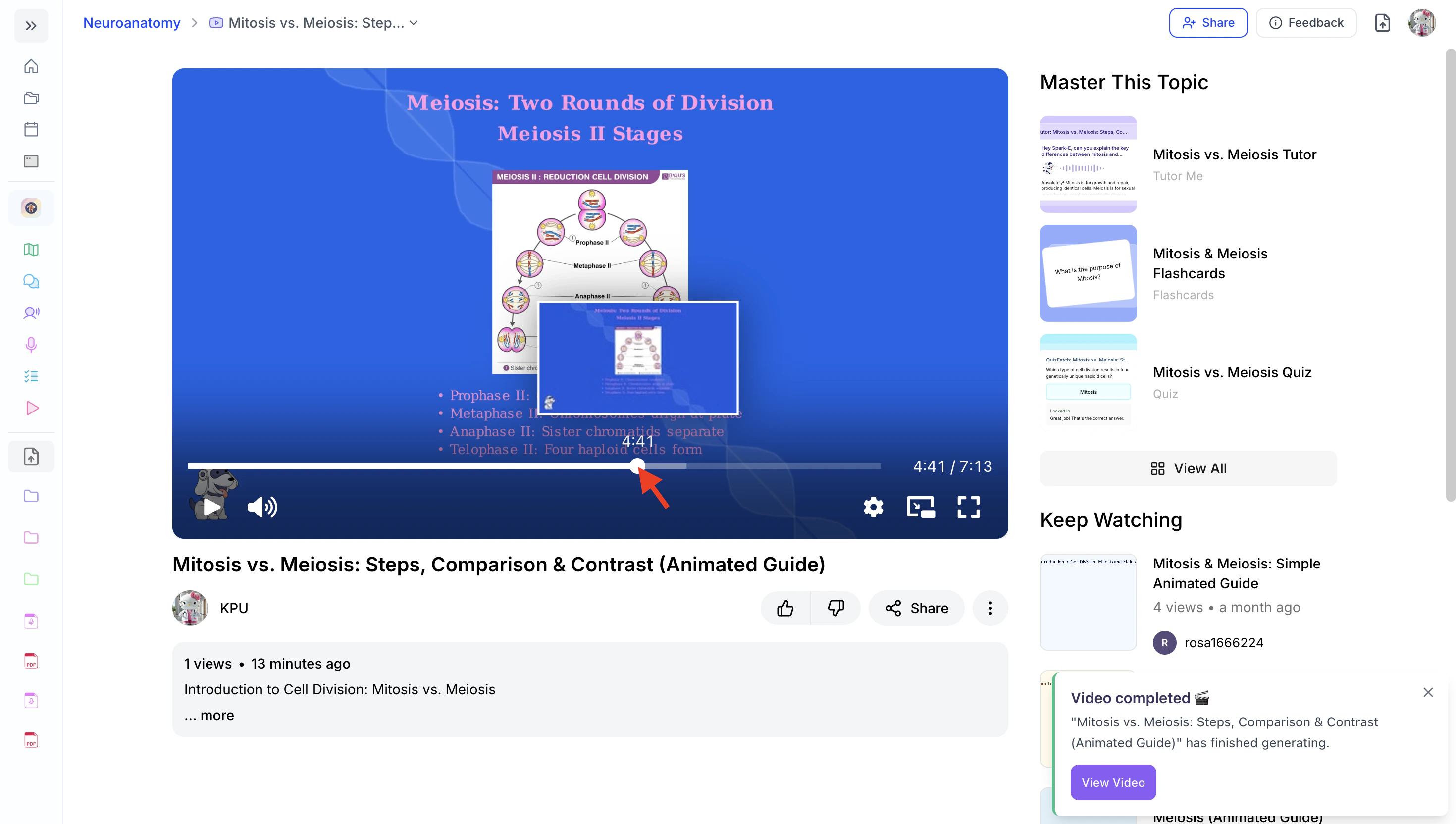Expand the description with ... more
Viewport: 1456px width, 824px height.
coord(209,715)
